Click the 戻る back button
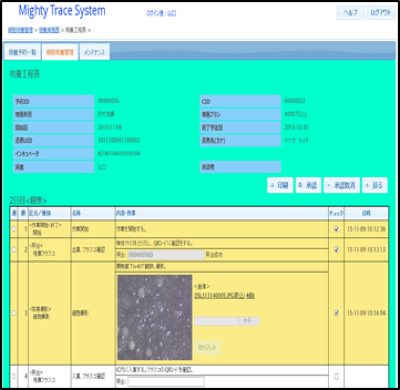This screenshot has height=390, width=400. 375,185
